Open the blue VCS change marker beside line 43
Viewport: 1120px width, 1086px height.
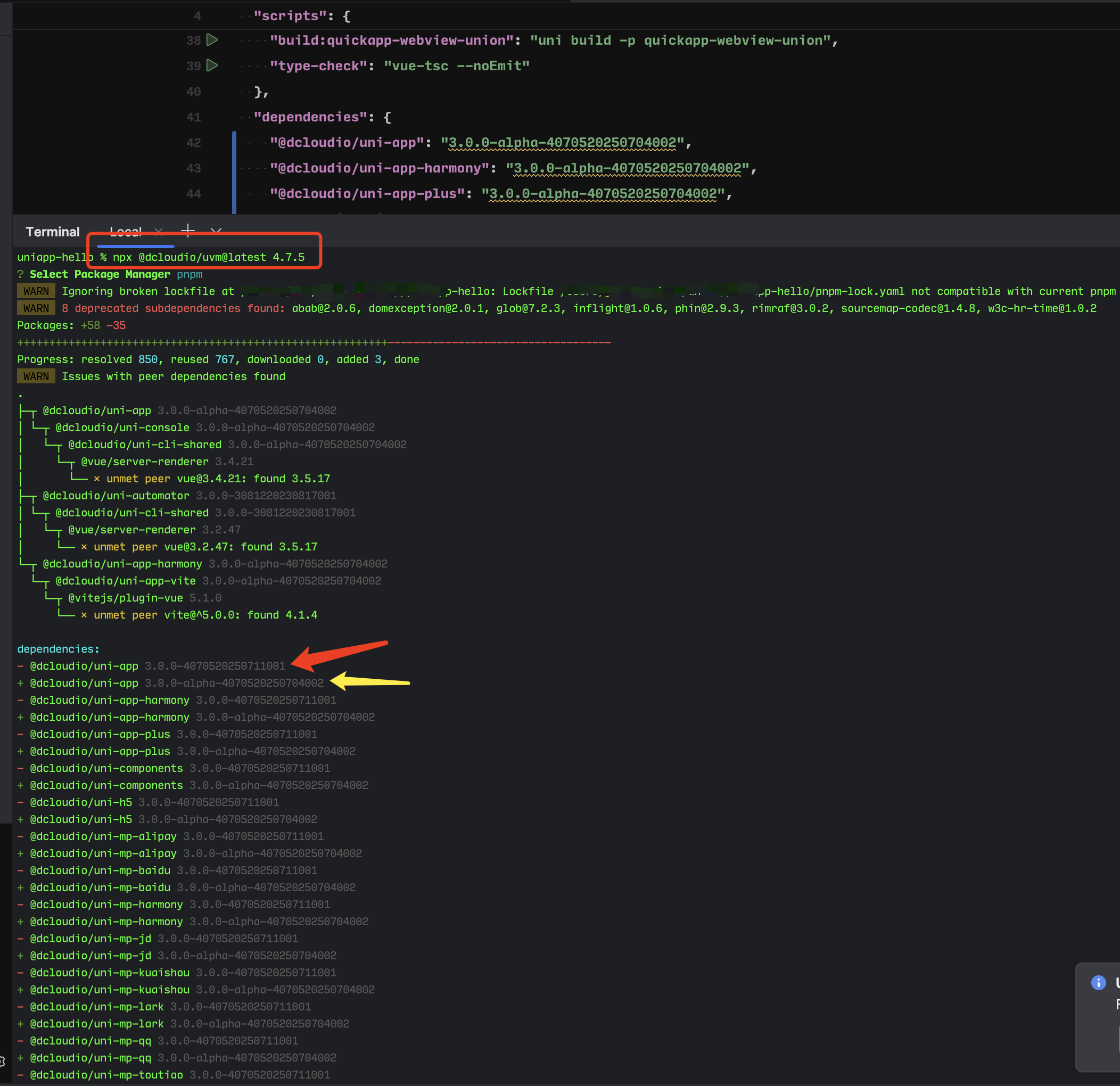click(x=234, y=168)
